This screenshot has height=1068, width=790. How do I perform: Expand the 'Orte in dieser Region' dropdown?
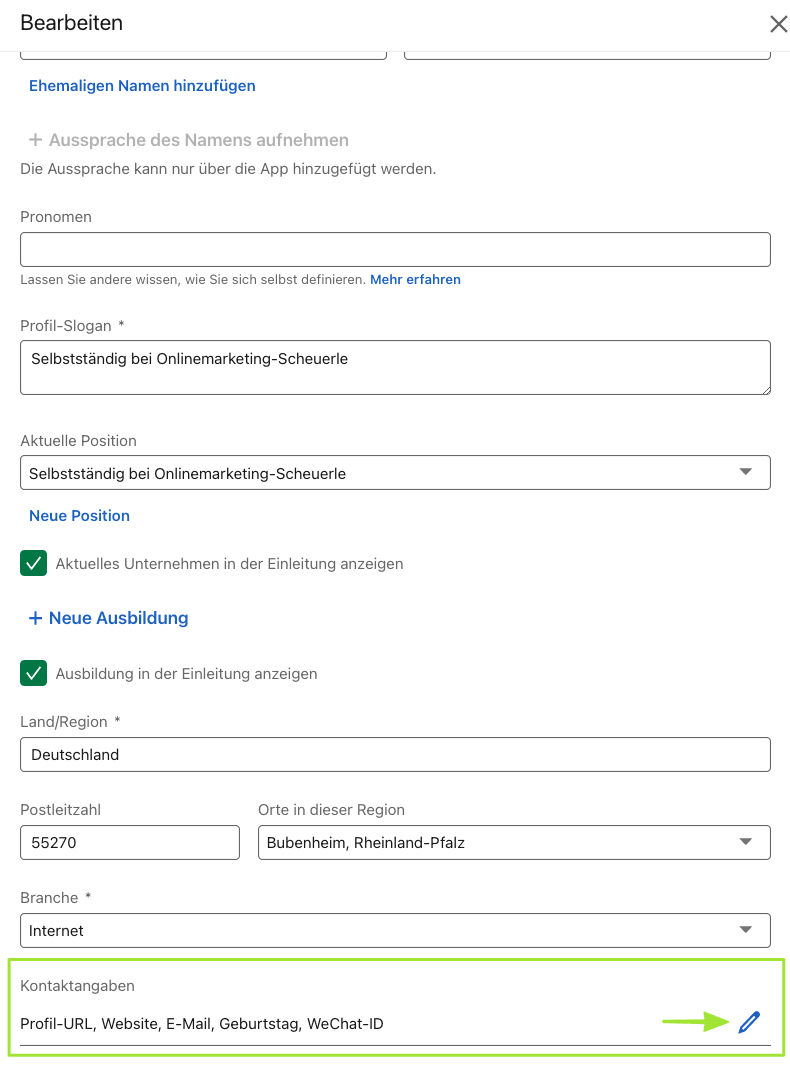514,842
